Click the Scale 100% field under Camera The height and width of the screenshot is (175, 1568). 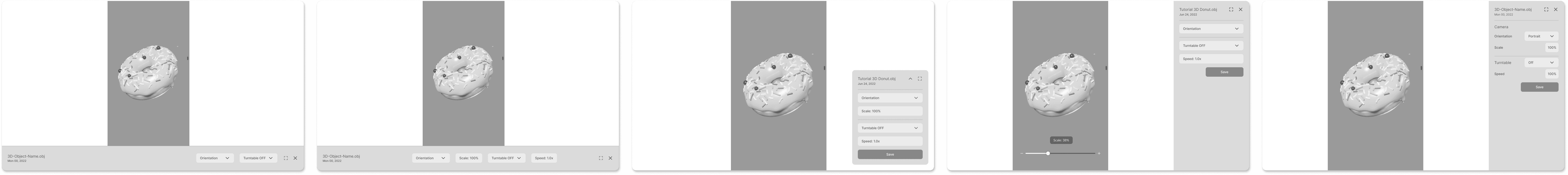(x=1551, y=48)
